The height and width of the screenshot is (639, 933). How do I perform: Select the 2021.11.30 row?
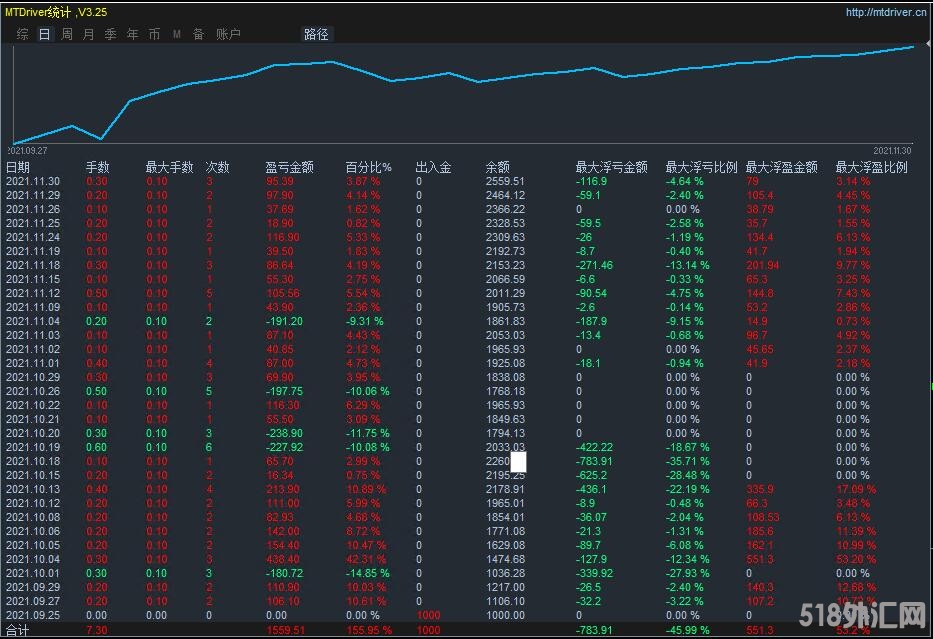tap(33, 181)
